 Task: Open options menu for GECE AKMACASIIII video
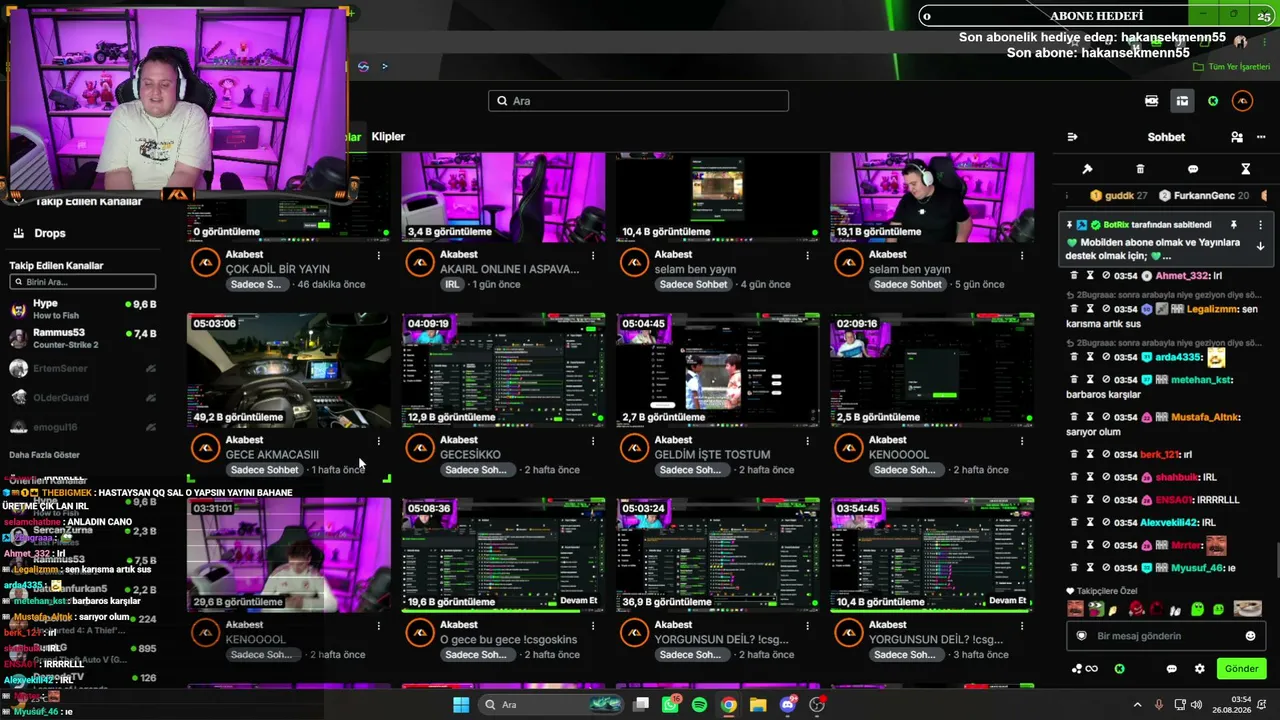click(x=378, y=440)
